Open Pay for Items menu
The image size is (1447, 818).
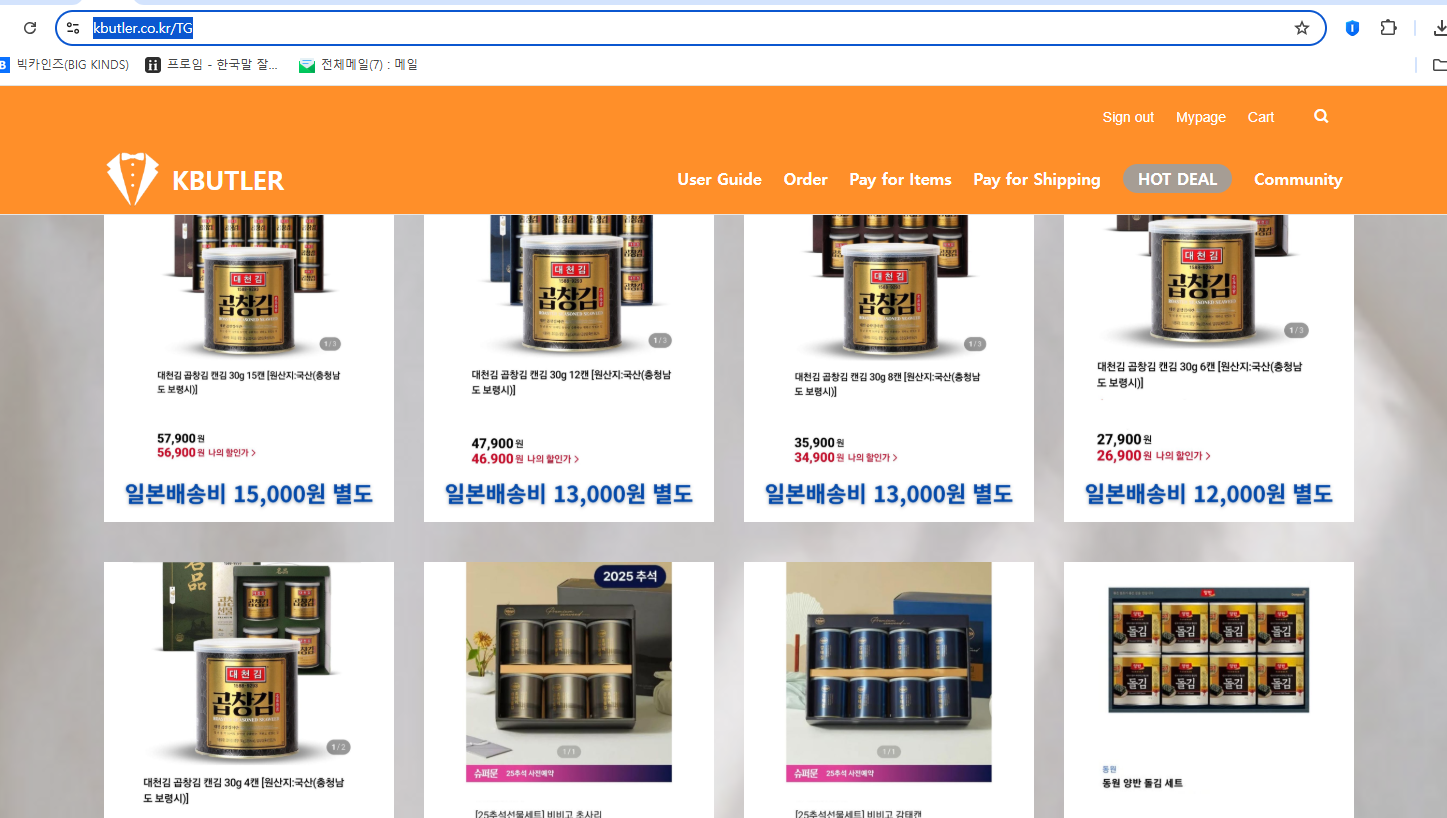[x=900, y=179]
